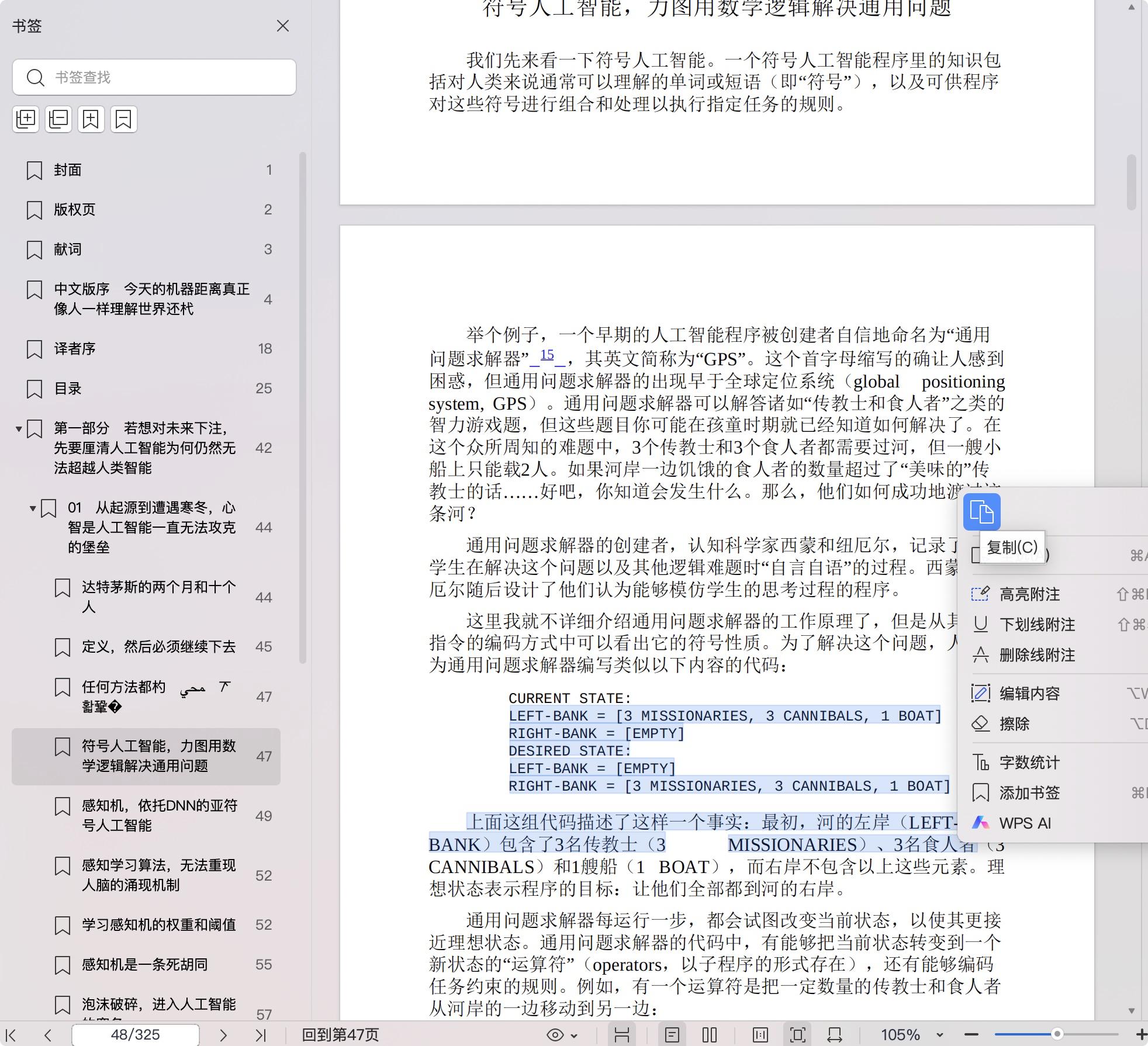The image size is (1148, 1046).
Task: Jump to the 译者序 bookmark
Action: pos(146,349)
